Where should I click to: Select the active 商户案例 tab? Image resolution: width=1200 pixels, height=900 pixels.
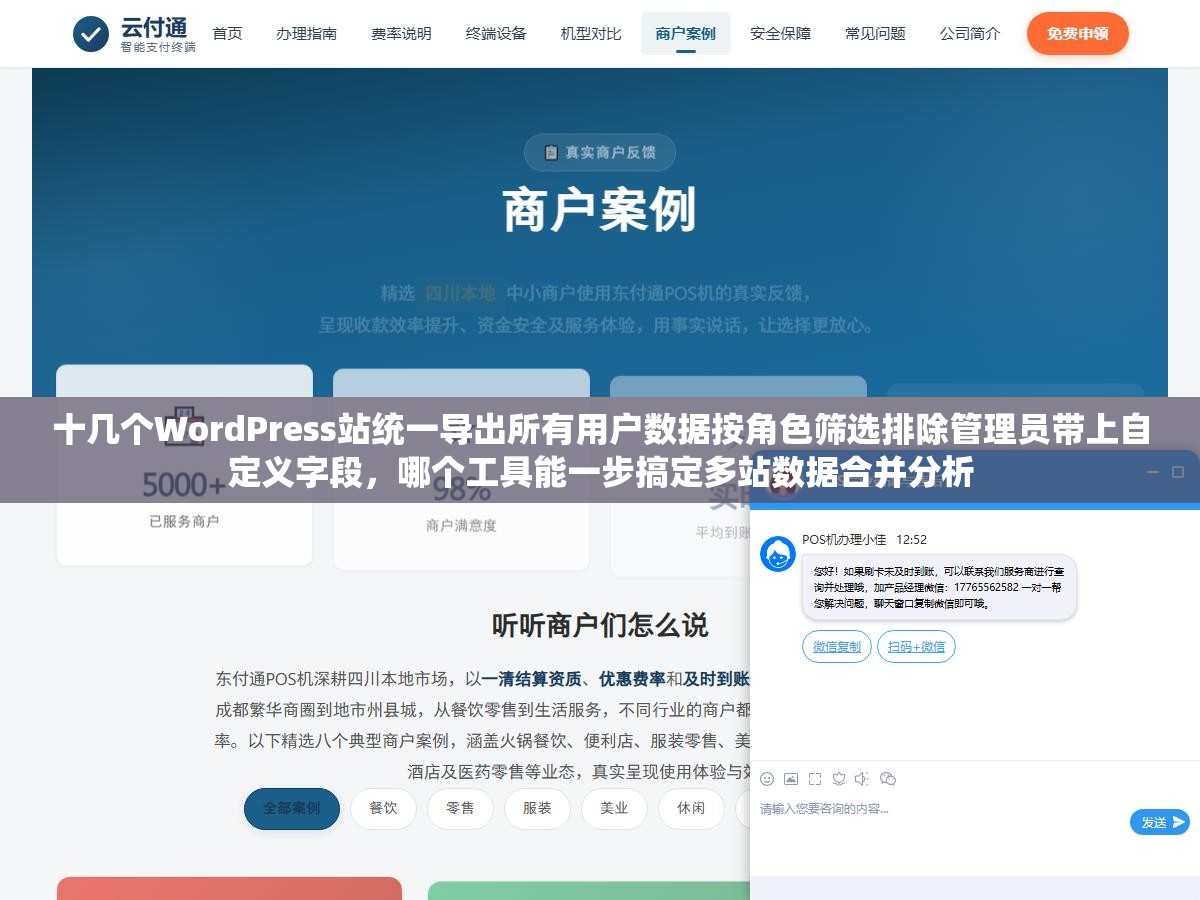(685, 33)
